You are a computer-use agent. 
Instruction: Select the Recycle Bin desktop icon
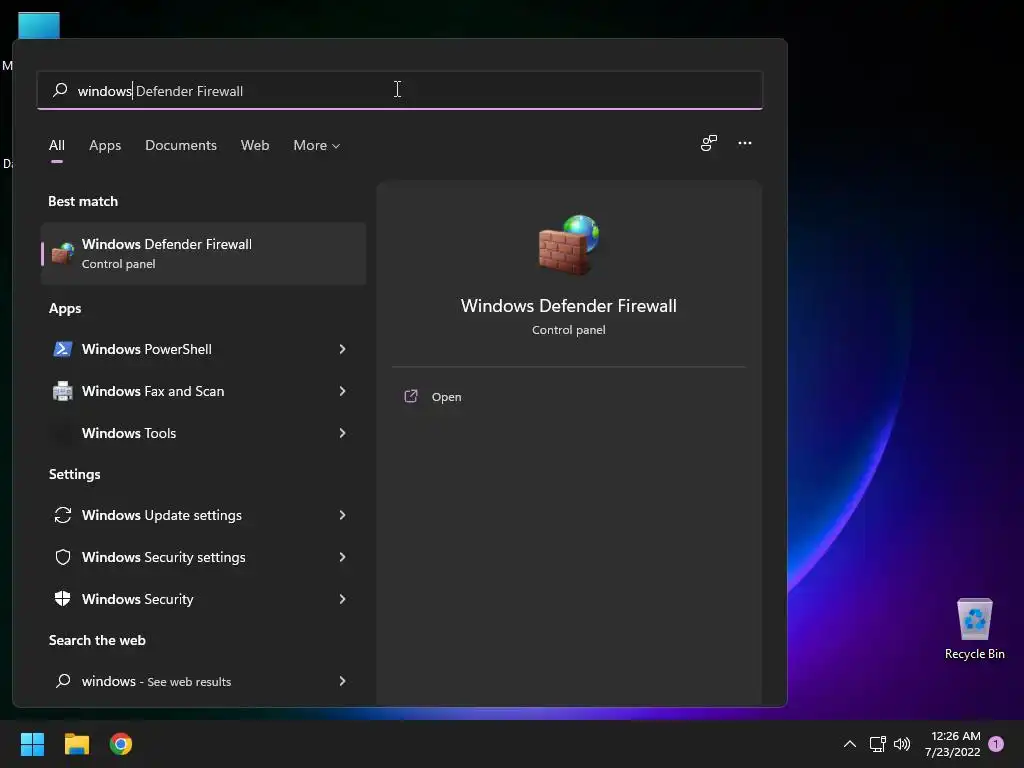click(x=974, y=628)
